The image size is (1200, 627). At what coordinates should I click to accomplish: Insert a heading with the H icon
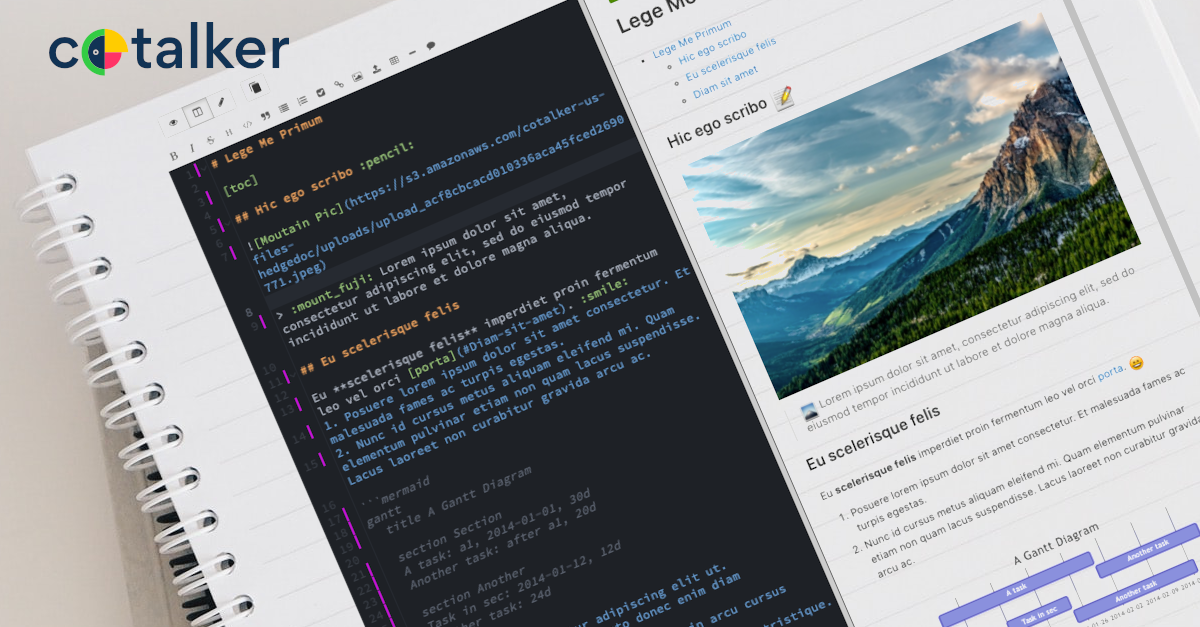229,132
